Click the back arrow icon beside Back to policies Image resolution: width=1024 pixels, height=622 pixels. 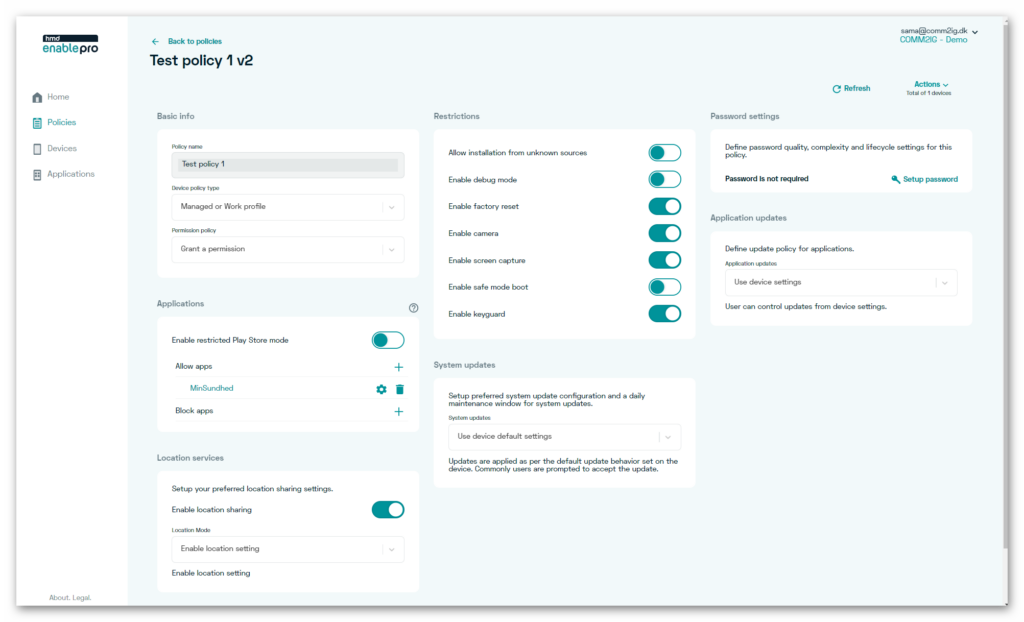(x=155, y=41)
